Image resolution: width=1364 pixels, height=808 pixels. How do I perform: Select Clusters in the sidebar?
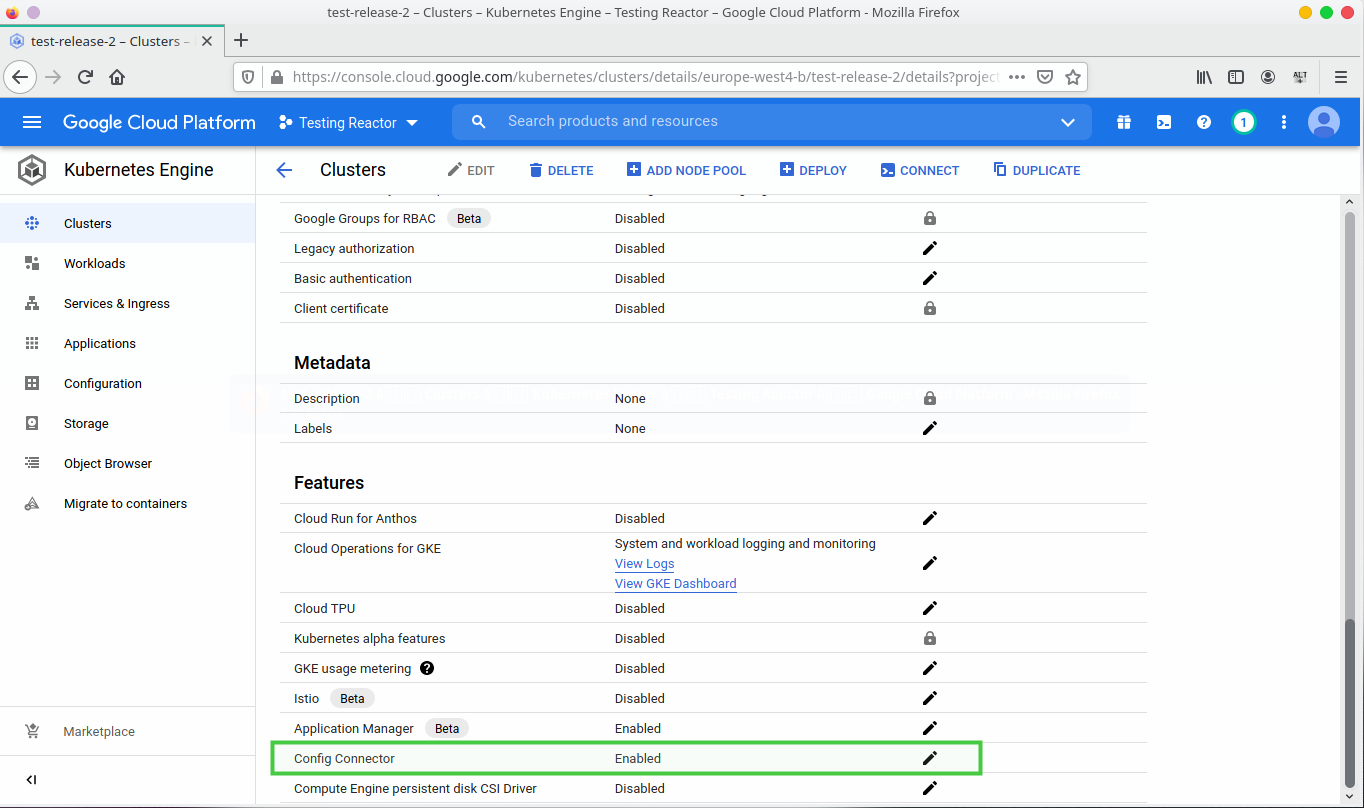pyautogui.click(x=128, y=223)
